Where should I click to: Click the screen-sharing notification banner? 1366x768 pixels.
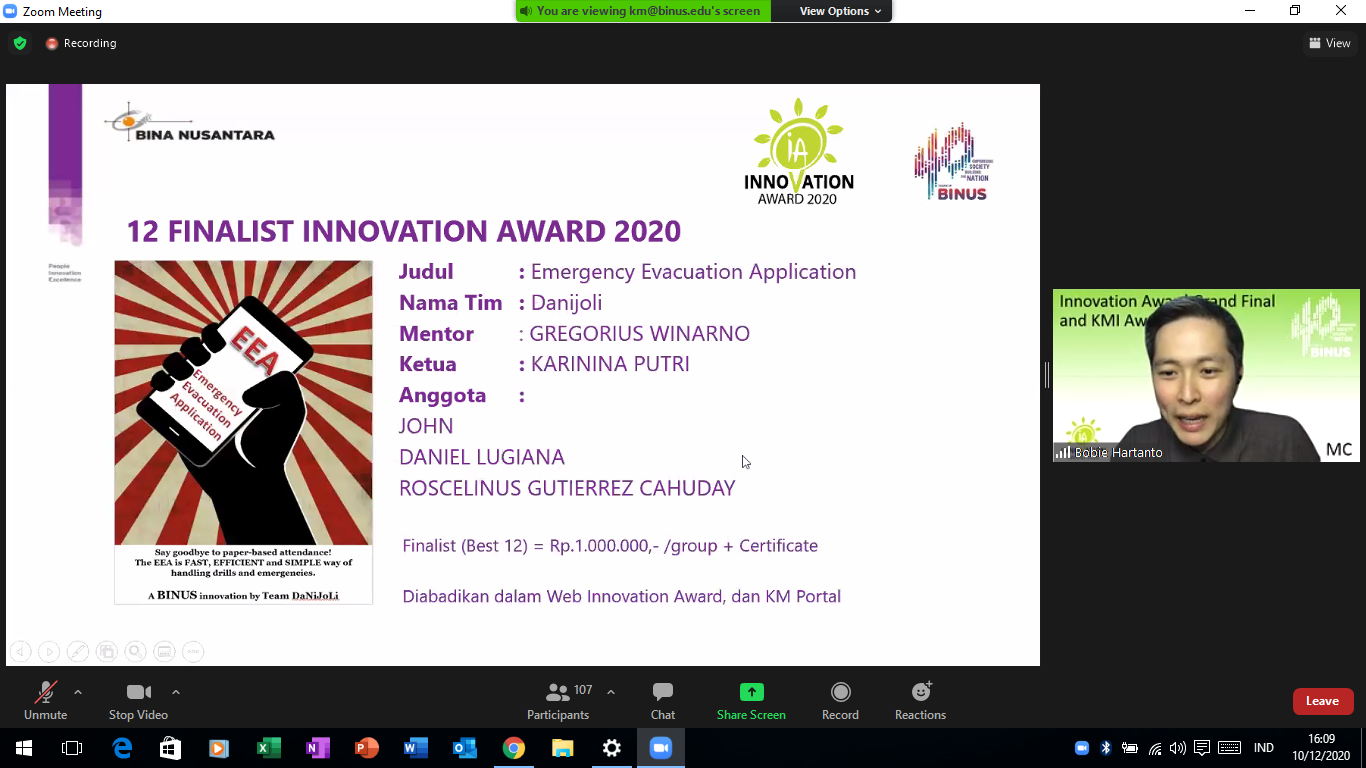[x=644, y=11]
